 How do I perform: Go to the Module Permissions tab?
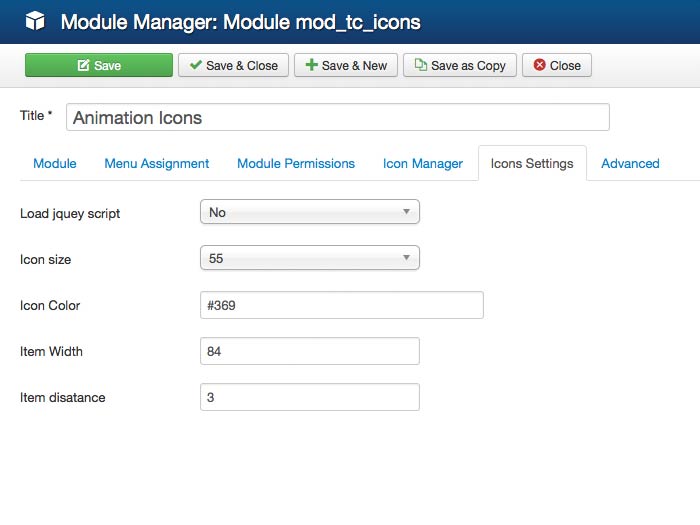296,163
